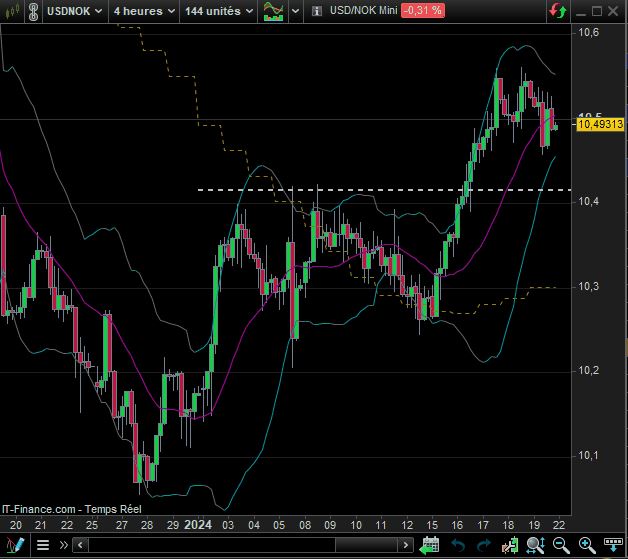Click the zoom out magnifier icon
Image resolution: width=628 pixels, height=560 pixels.
click(561, 545)
